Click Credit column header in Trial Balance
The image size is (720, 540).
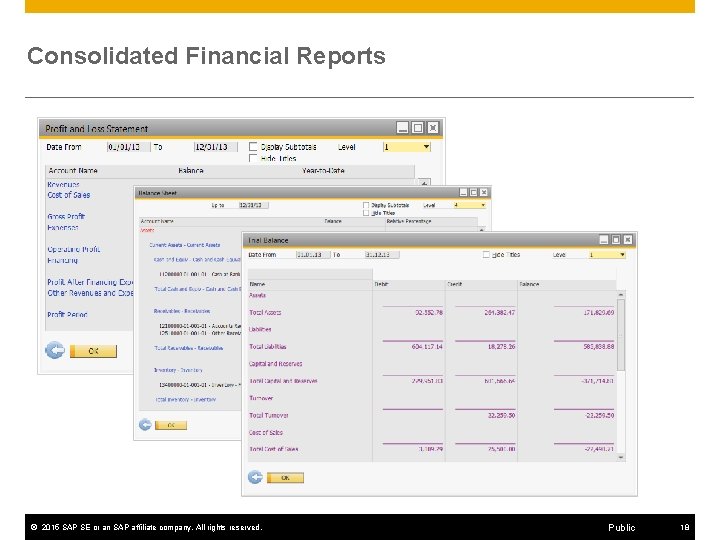481,284
